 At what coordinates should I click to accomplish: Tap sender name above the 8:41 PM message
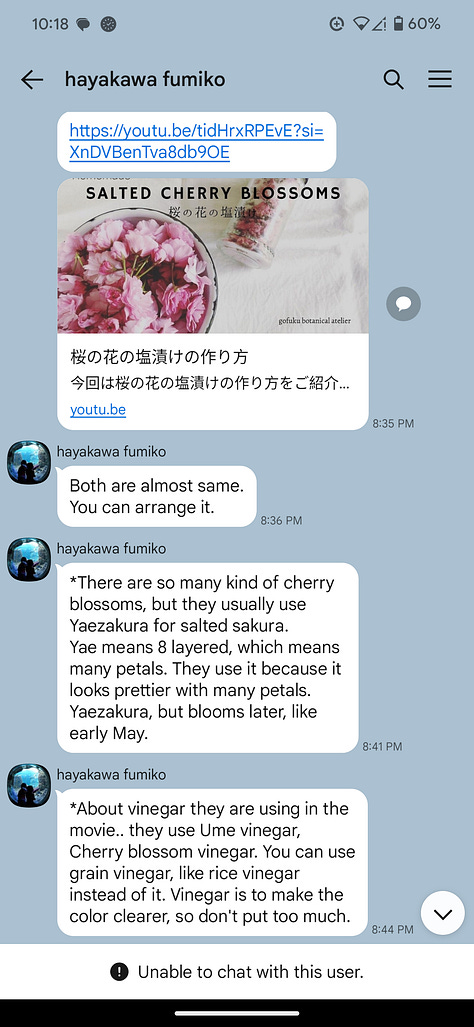[111, 549]
